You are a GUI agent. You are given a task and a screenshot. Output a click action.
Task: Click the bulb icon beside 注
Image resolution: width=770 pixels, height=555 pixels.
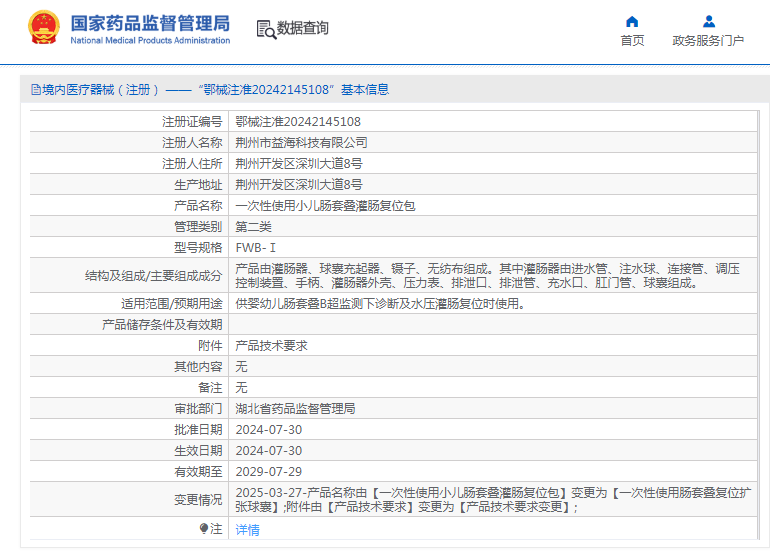pyautogui.click(x=204, y=528)
